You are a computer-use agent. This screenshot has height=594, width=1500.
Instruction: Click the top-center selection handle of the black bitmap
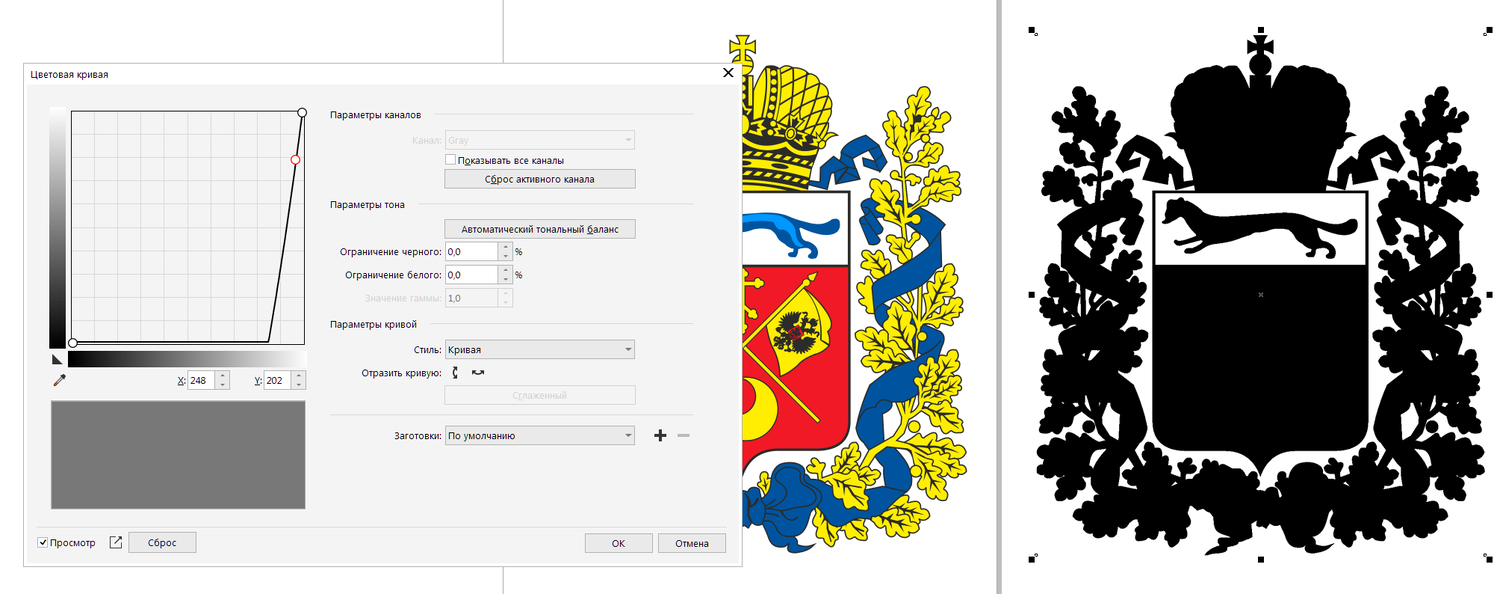click(1260, 30)
